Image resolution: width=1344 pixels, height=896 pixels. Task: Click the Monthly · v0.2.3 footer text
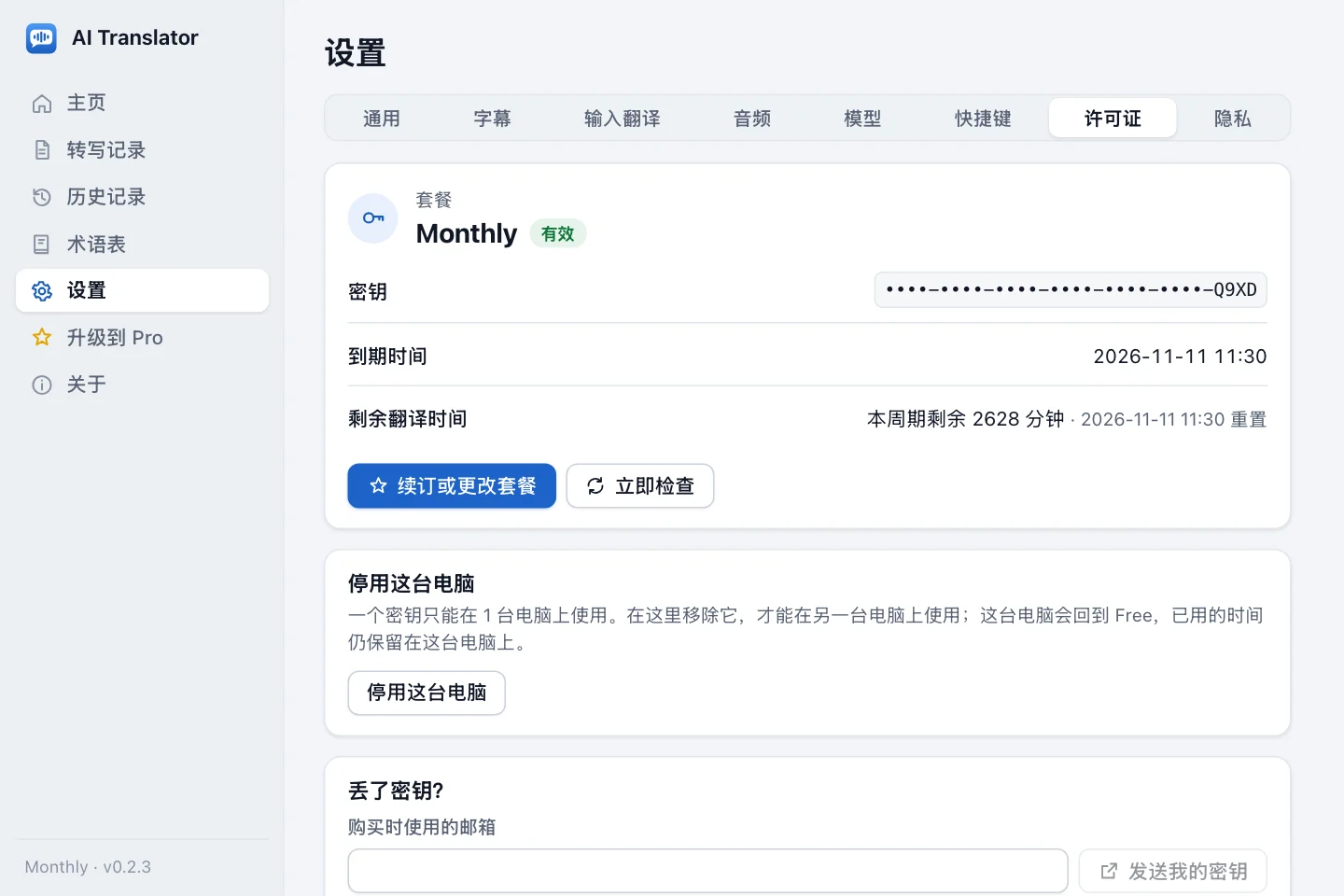click(88, 867)
